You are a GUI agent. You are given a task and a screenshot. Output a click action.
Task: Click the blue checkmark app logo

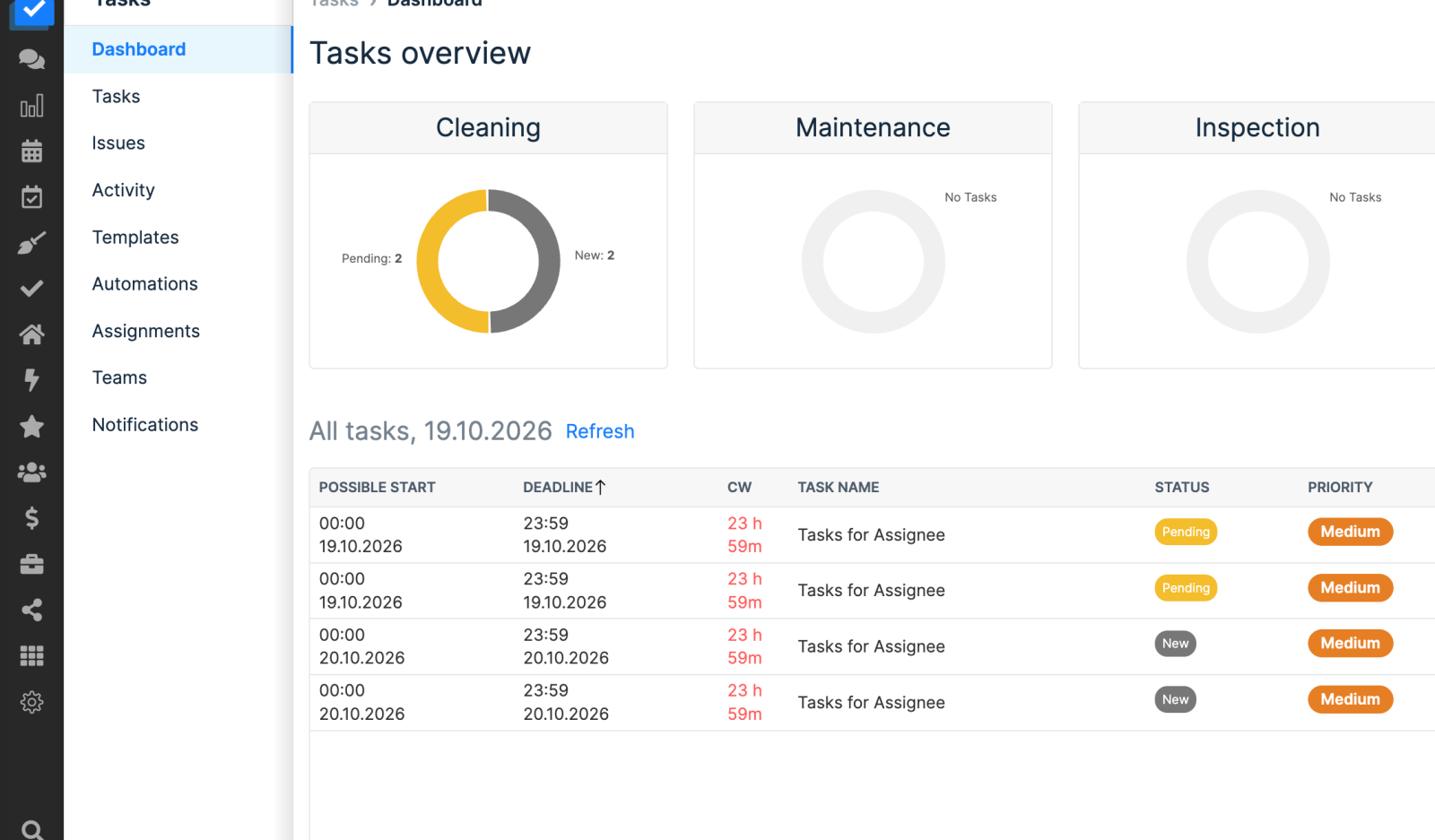[31, 13]
